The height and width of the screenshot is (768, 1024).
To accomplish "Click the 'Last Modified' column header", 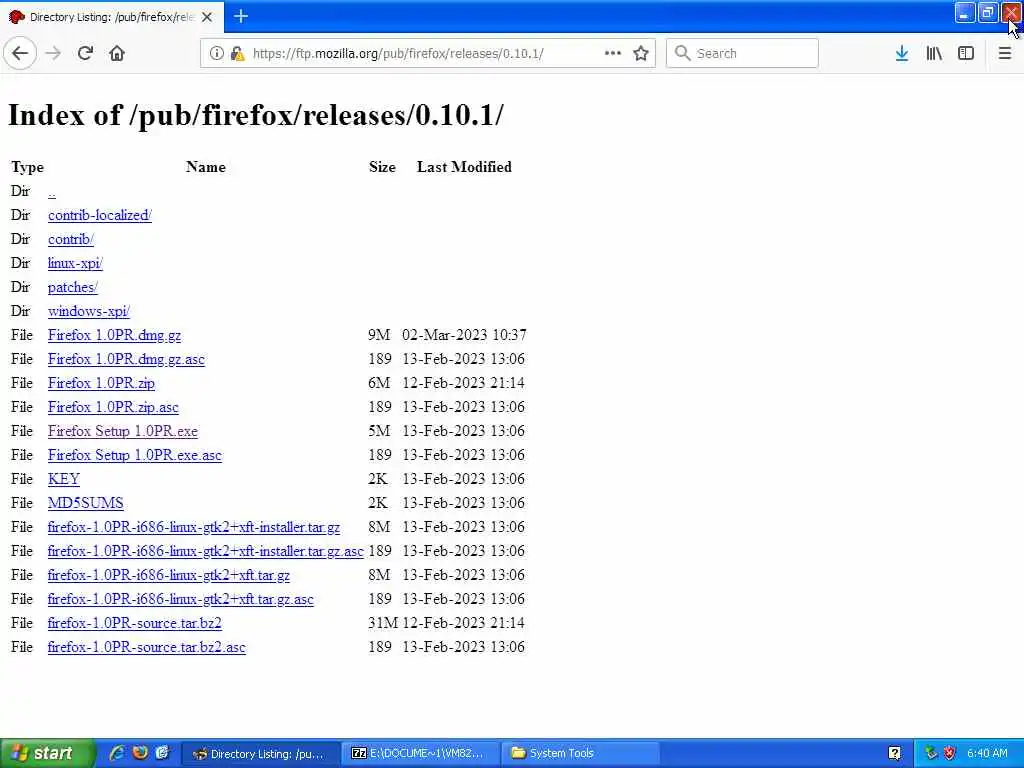I will click(464, 167).
